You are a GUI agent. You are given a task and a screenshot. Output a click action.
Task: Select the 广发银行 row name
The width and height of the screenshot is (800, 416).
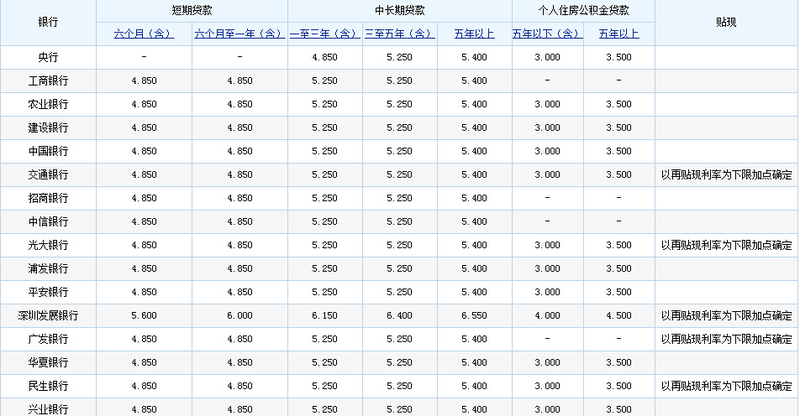pos(48,339)
